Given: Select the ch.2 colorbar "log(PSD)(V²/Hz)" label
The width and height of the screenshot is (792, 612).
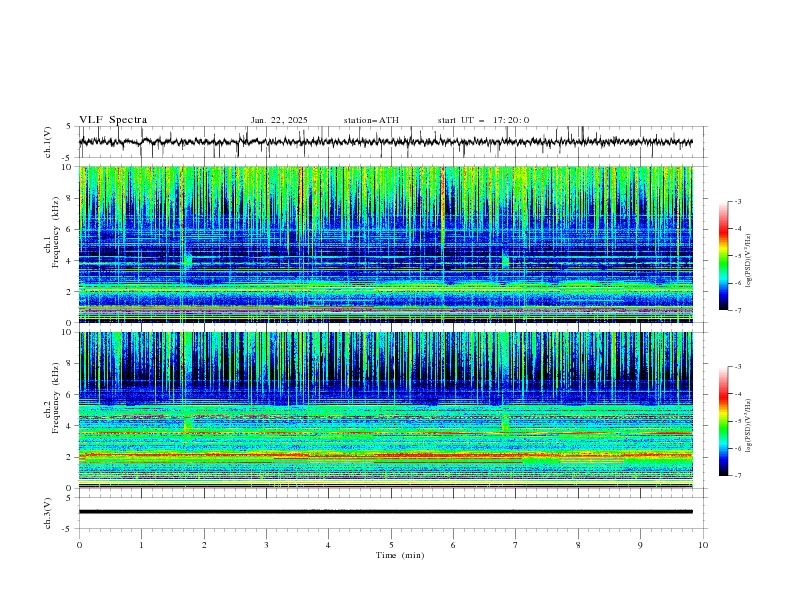Looking at the screenshot, I should 748,425.
